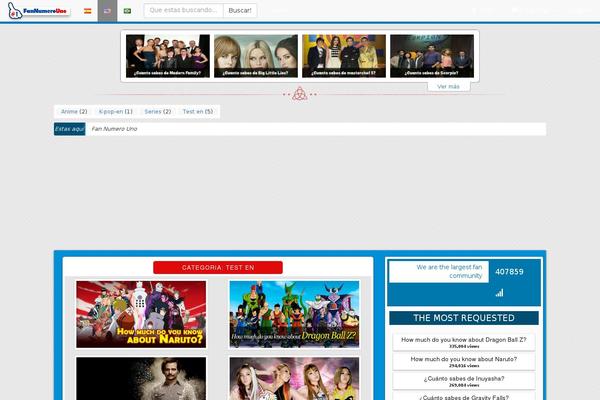Select the US flag language option
This screenshot has height=400, width=600.
(x=108, y=11)
